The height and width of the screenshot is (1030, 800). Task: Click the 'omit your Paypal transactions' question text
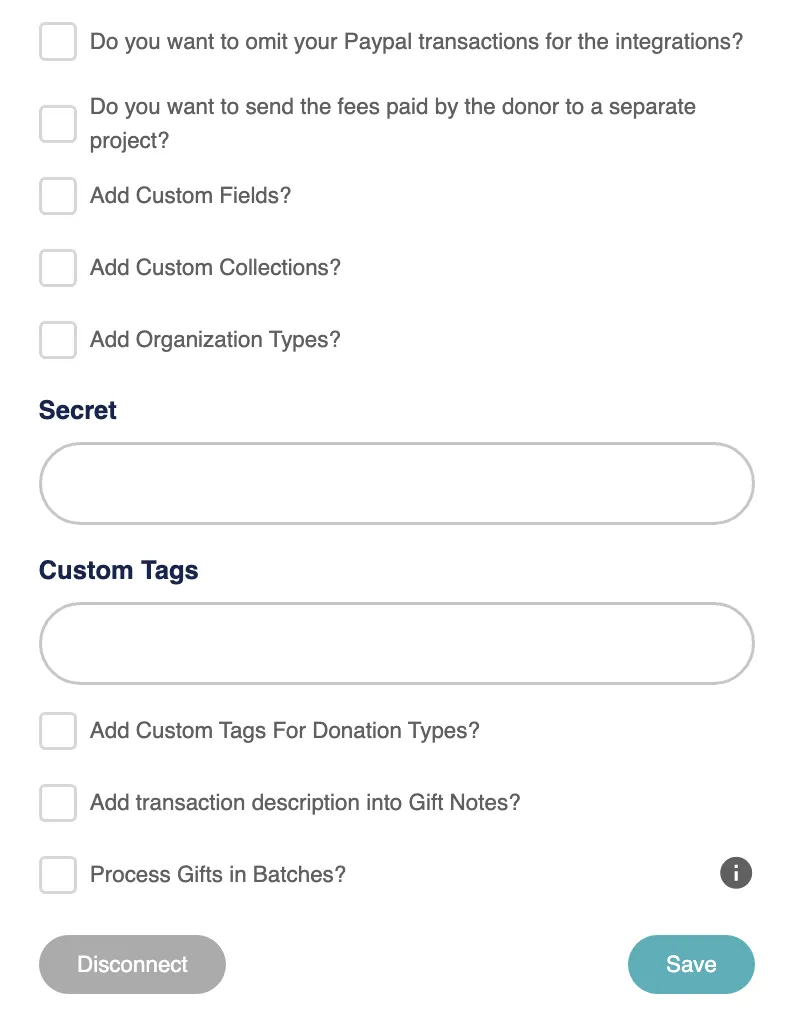[x=416, y=42]
